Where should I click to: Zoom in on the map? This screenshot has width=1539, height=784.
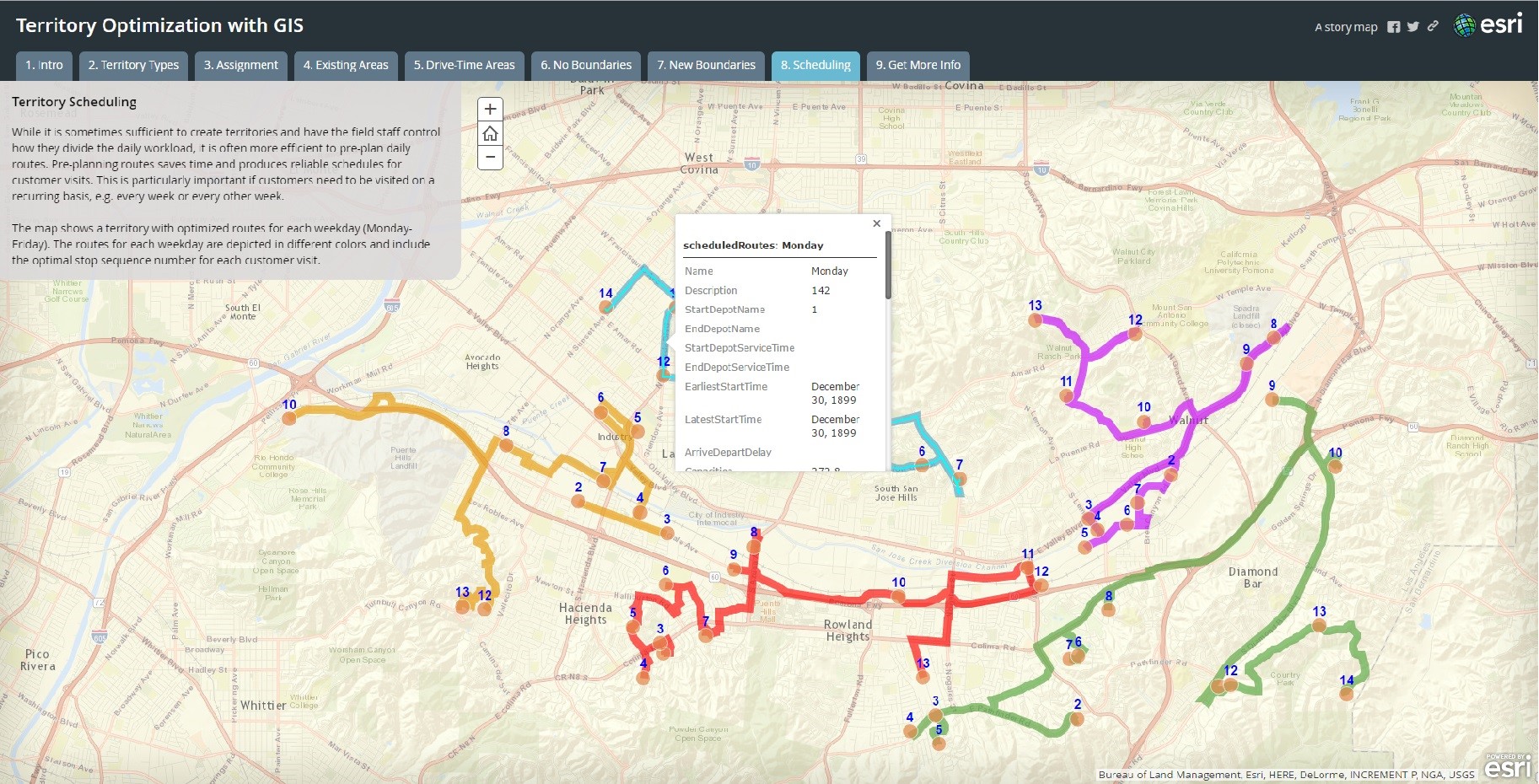pos(490,110)
